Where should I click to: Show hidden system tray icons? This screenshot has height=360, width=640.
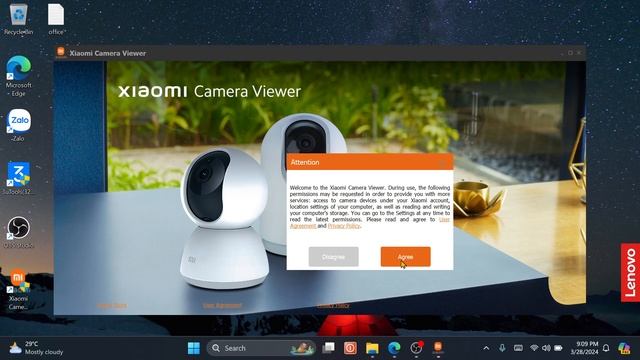486,348
